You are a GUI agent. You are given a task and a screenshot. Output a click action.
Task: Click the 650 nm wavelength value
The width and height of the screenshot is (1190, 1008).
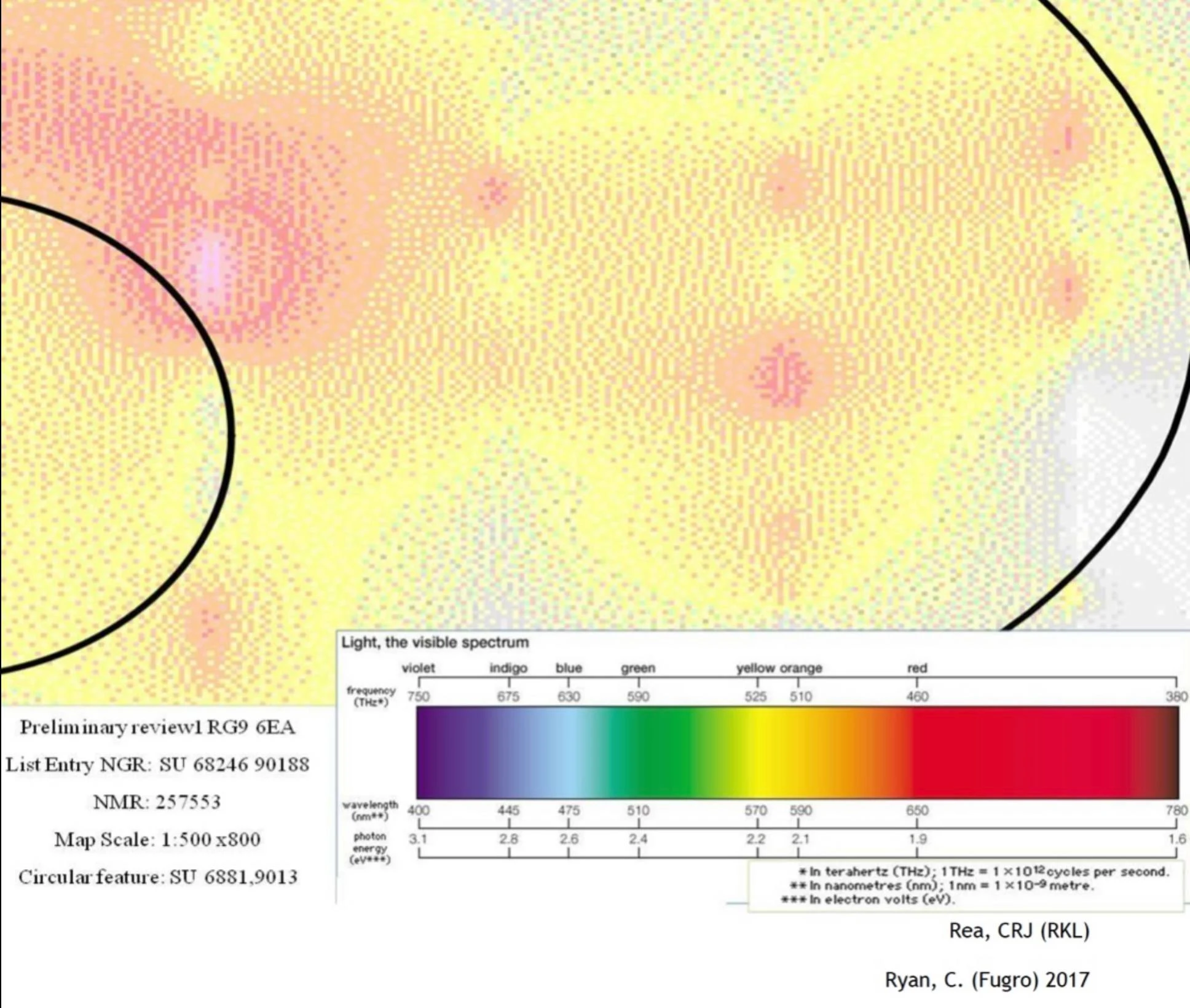pyautogui.click(x=917, y=810)
